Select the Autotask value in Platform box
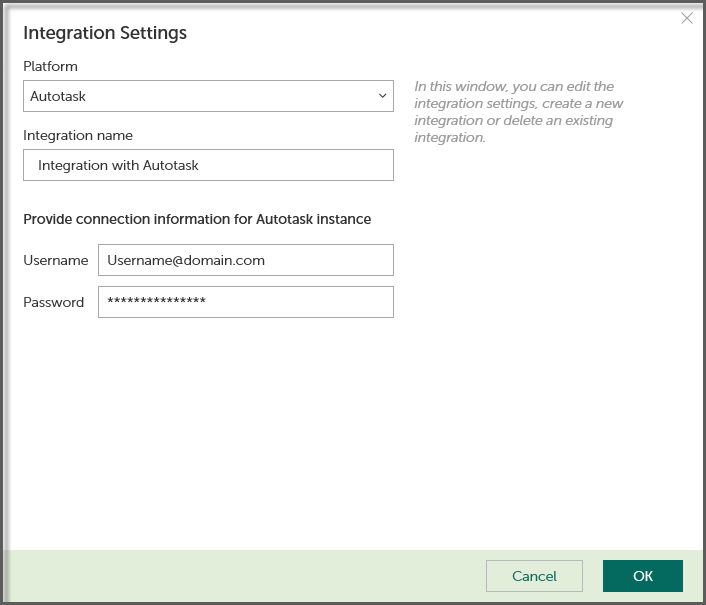The image size is (706, 605). (x=58, y=96)
